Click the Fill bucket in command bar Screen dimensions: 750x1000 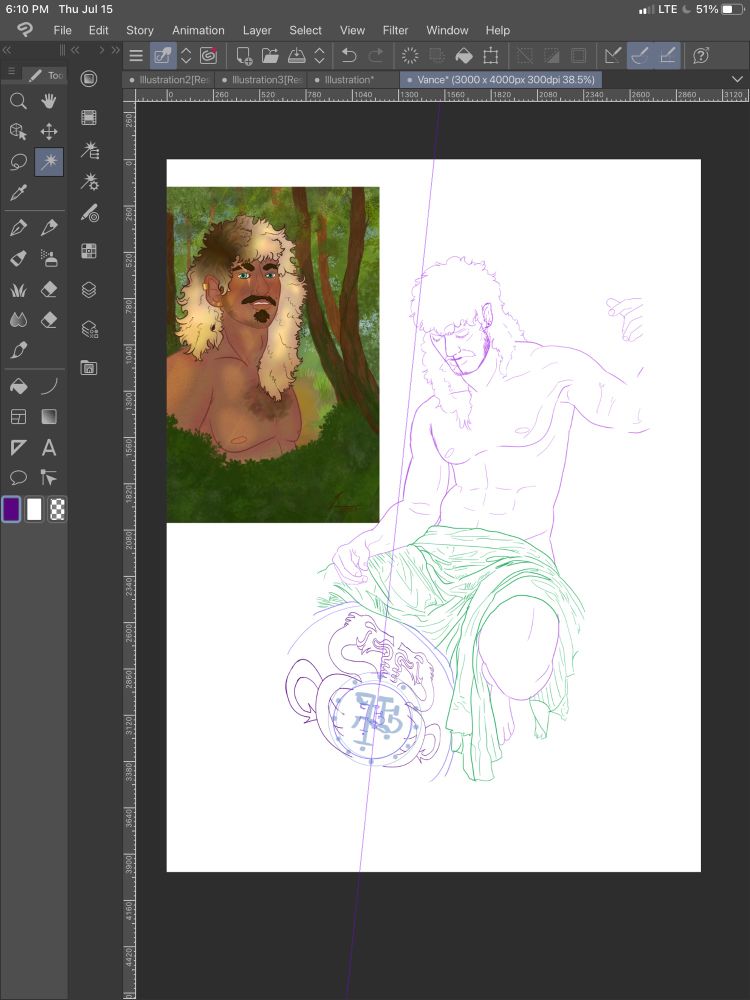coord(464,55)
